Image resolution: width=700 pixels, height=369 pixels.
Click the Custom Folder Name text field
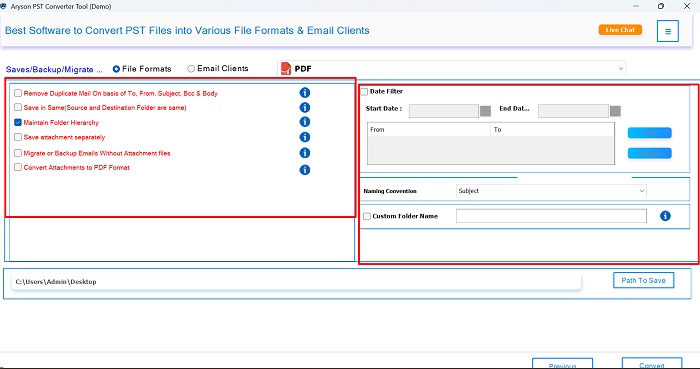pos(551,216)
